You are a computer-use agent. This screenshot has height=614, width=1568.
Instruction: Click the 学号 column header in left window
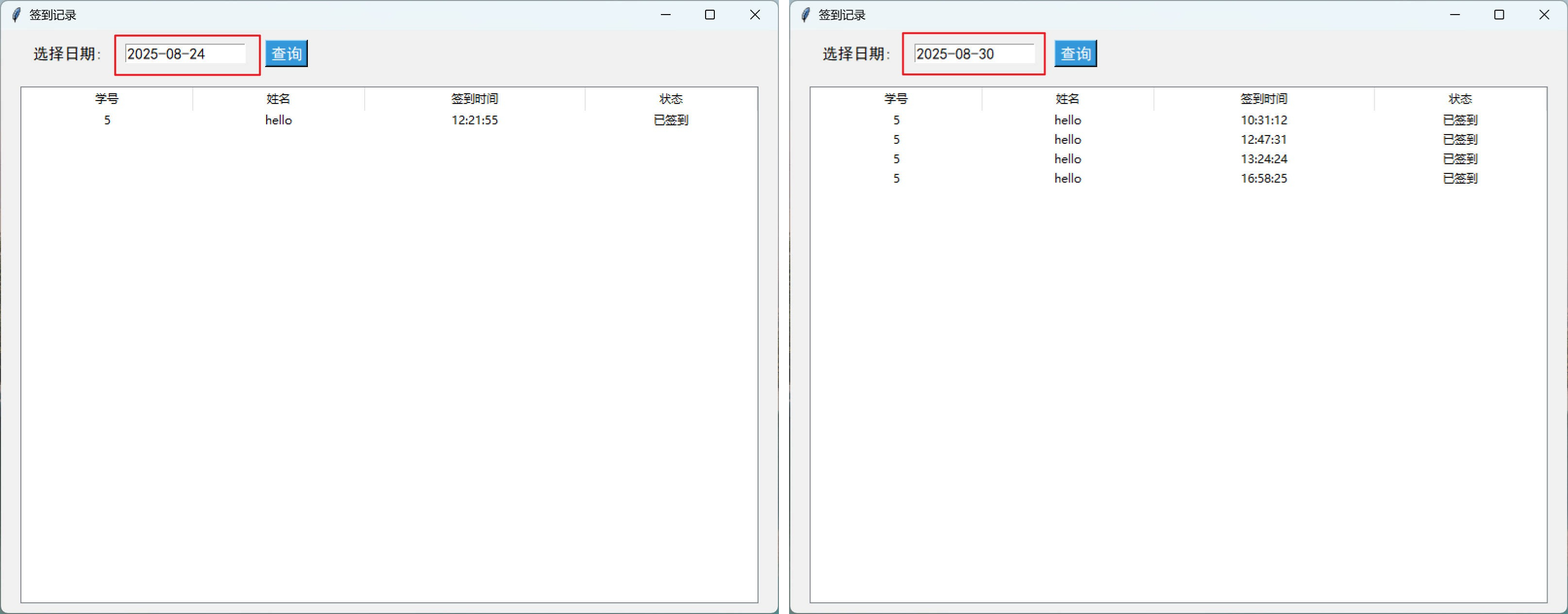pyautogui.click(x=107, y=99)
